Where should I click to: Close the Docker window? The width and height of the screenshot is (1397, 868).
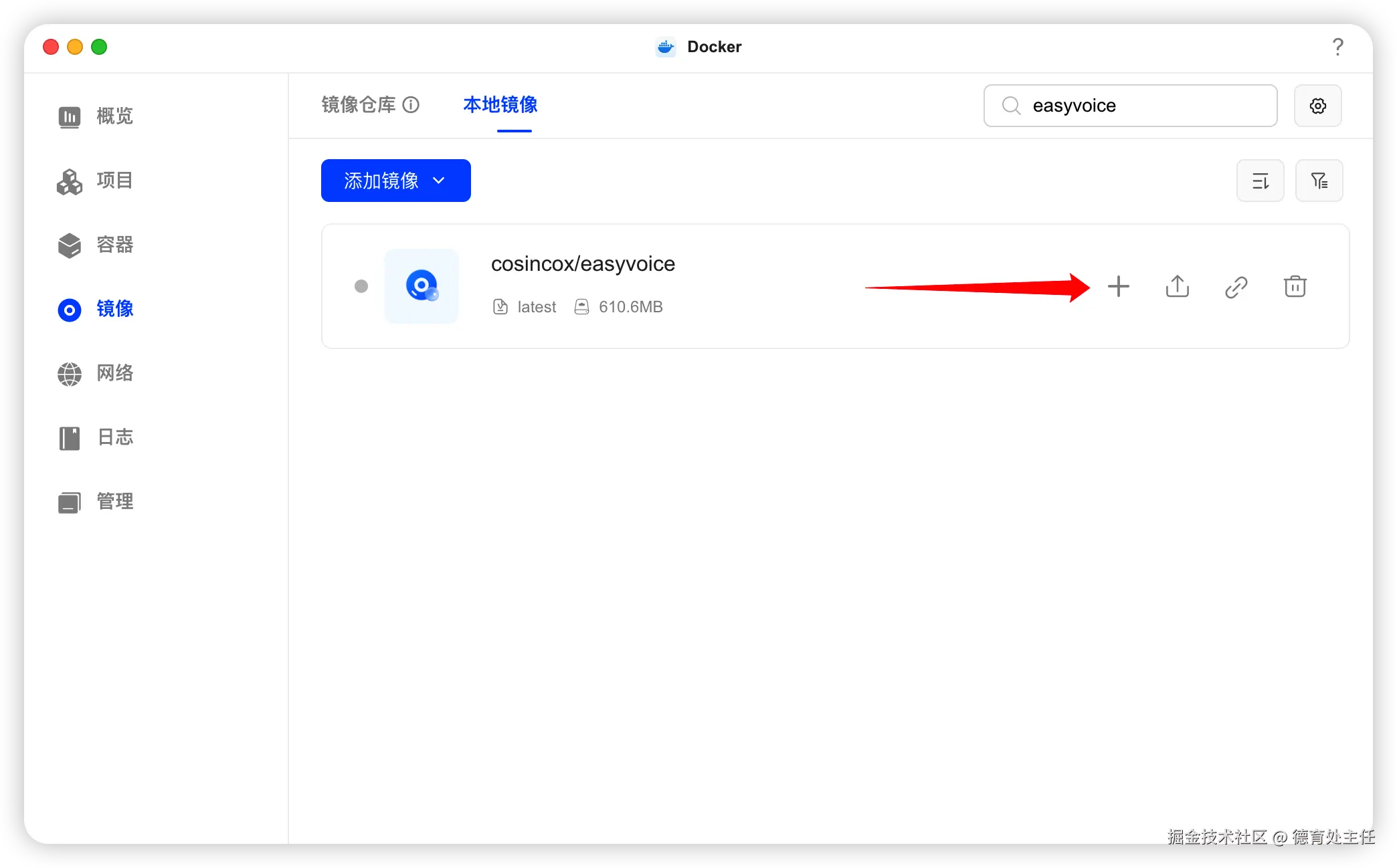pos(51,47)
